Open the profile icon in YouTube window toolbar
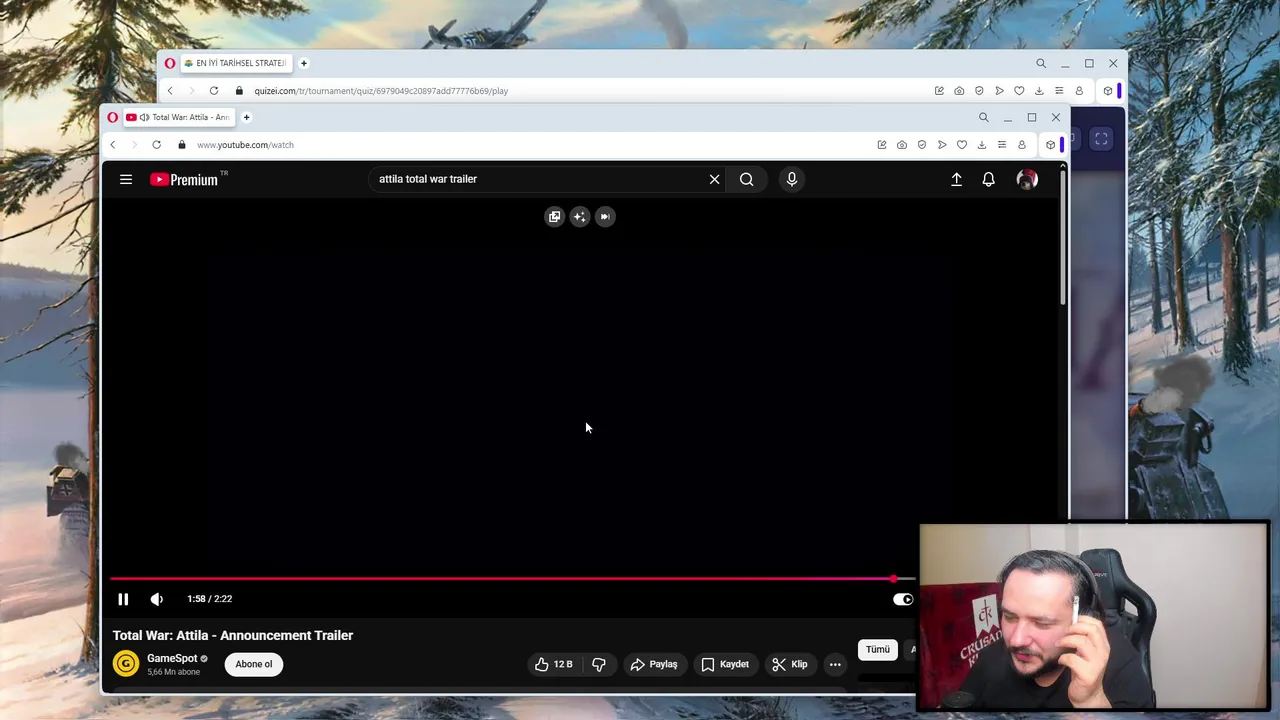Screen dimensions: 1280x720 point(1022,145)
